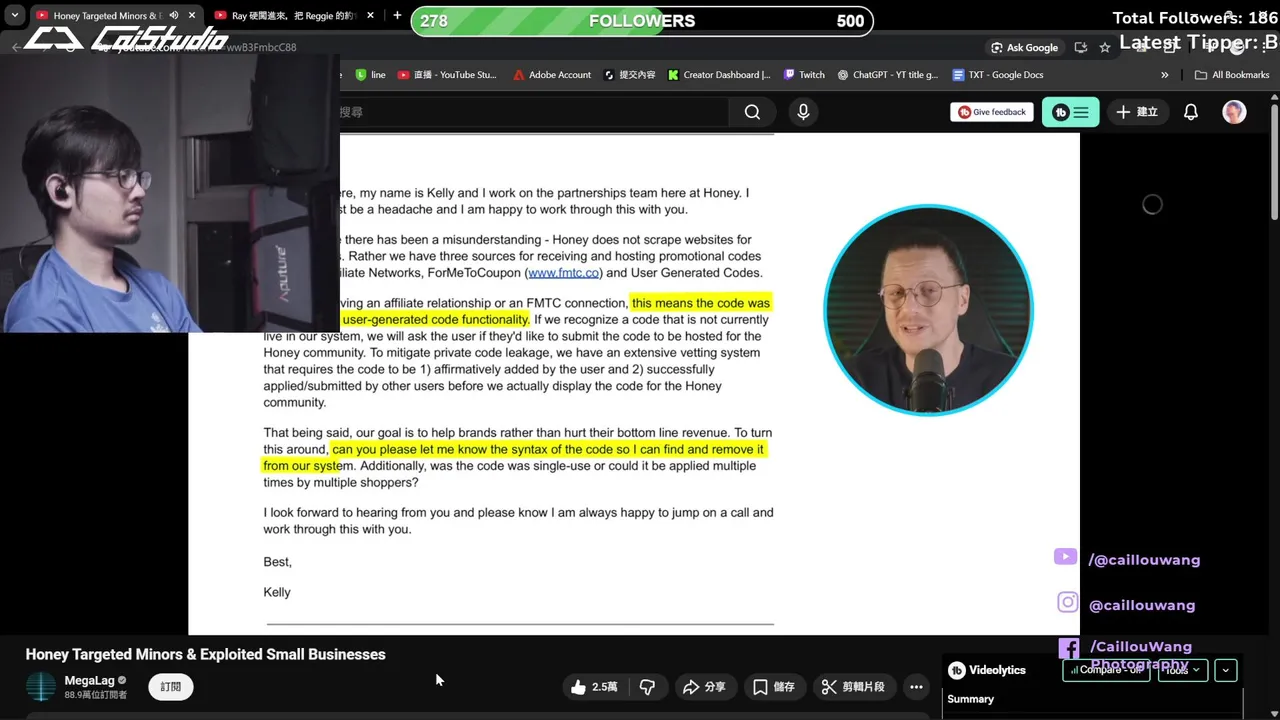Like the video with thumbs-up
The height and width of the screenshot is (720, 1280).
[594, 687]
